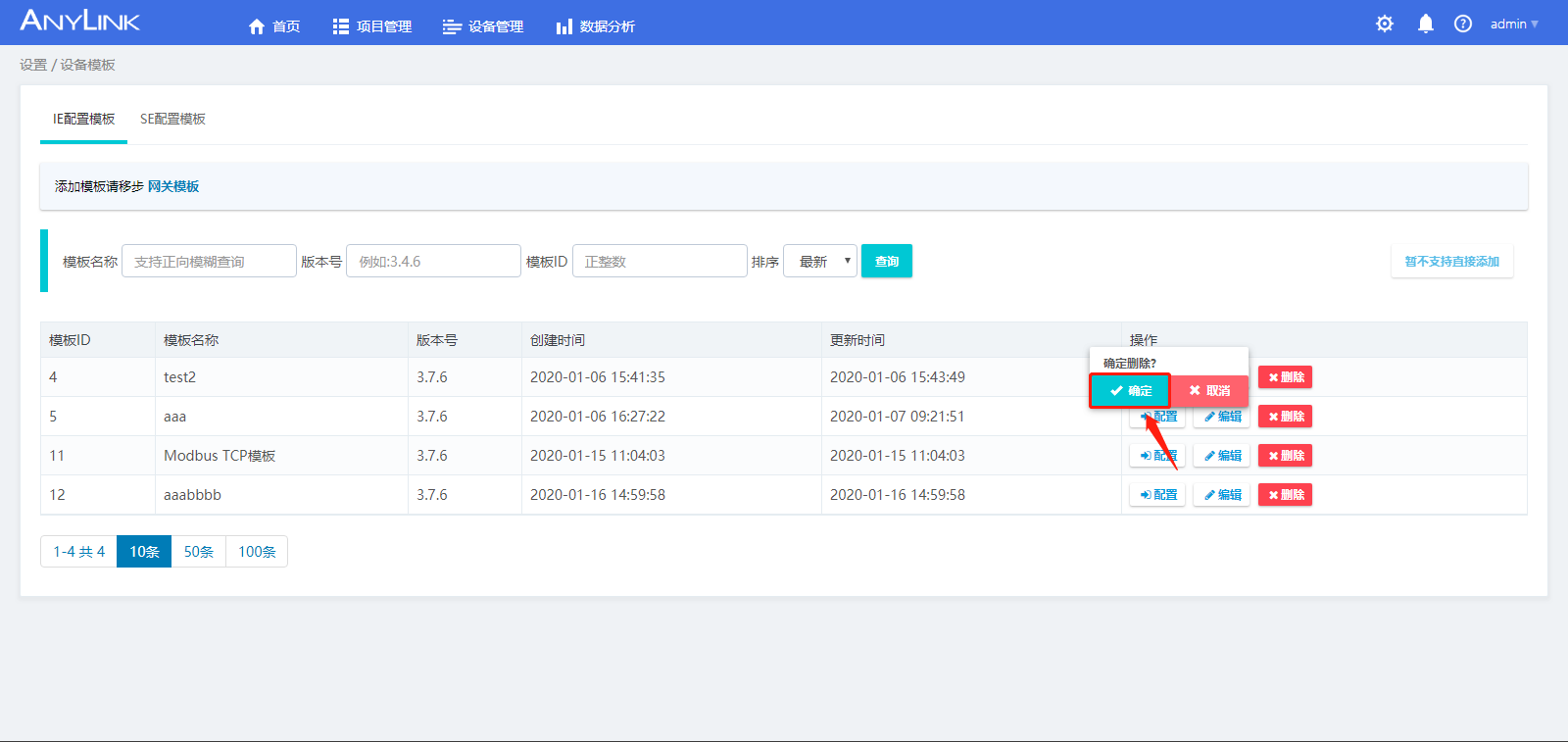Viewport: 1568px width, 742px height.
Task: Click the 暂不支持直接添加 button
Action: (x=1452, y=262)
